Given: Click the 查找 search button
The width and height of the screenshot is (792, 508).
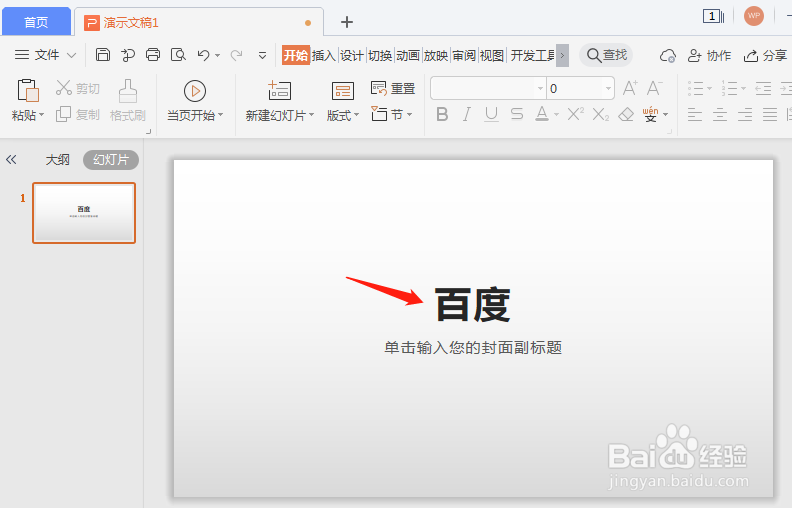Looking at the screenshot, I should [606, 55].
